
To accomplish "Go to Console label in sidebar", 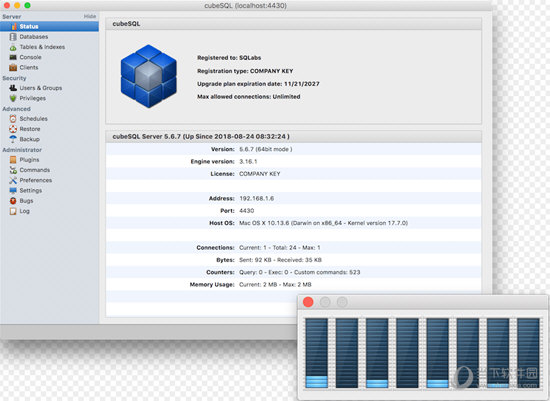I will pos(31,57).
